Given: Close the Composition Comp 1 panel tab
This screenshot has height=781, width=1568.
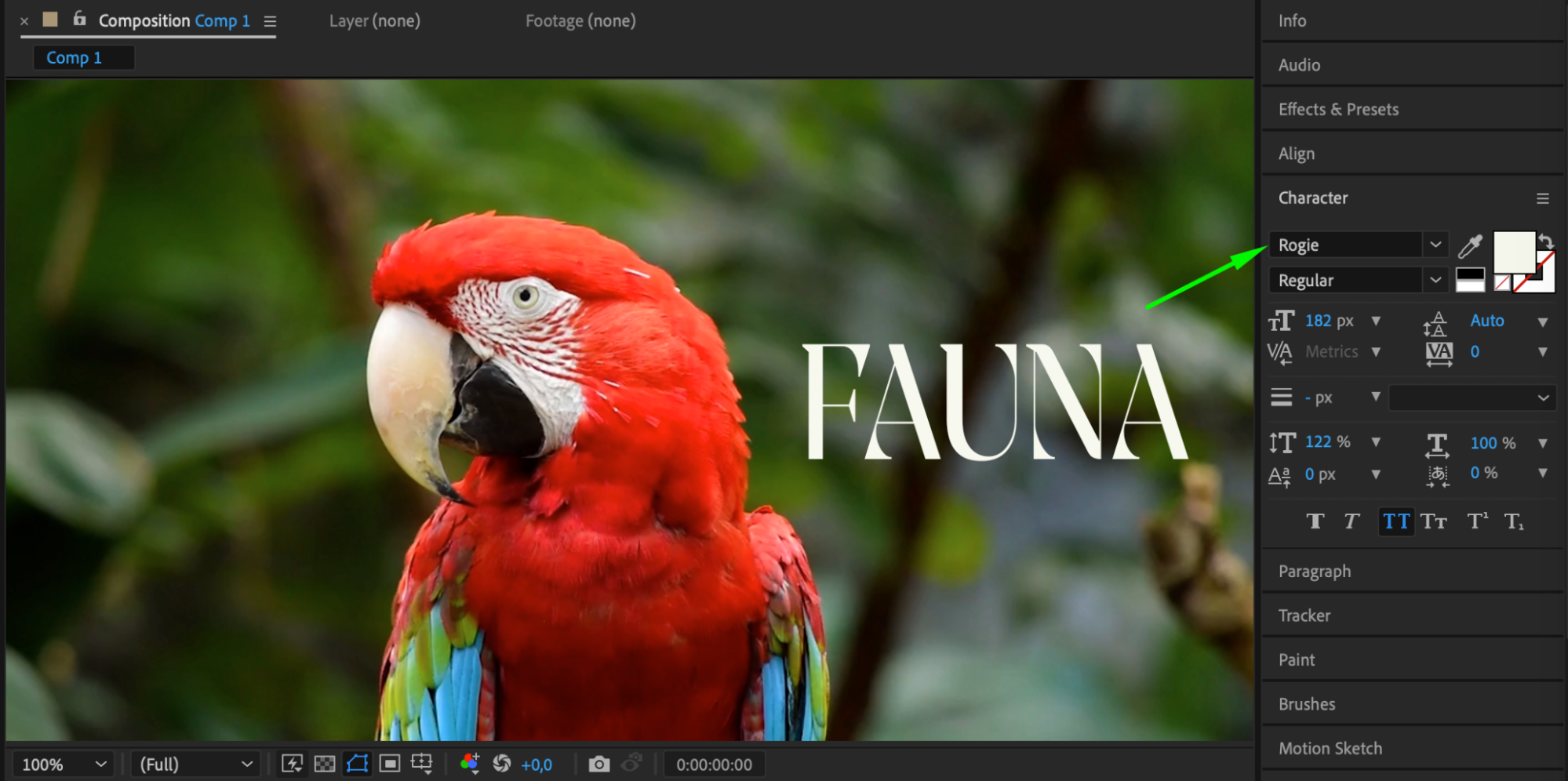Looking at the screenshot, I should (24, 21).
